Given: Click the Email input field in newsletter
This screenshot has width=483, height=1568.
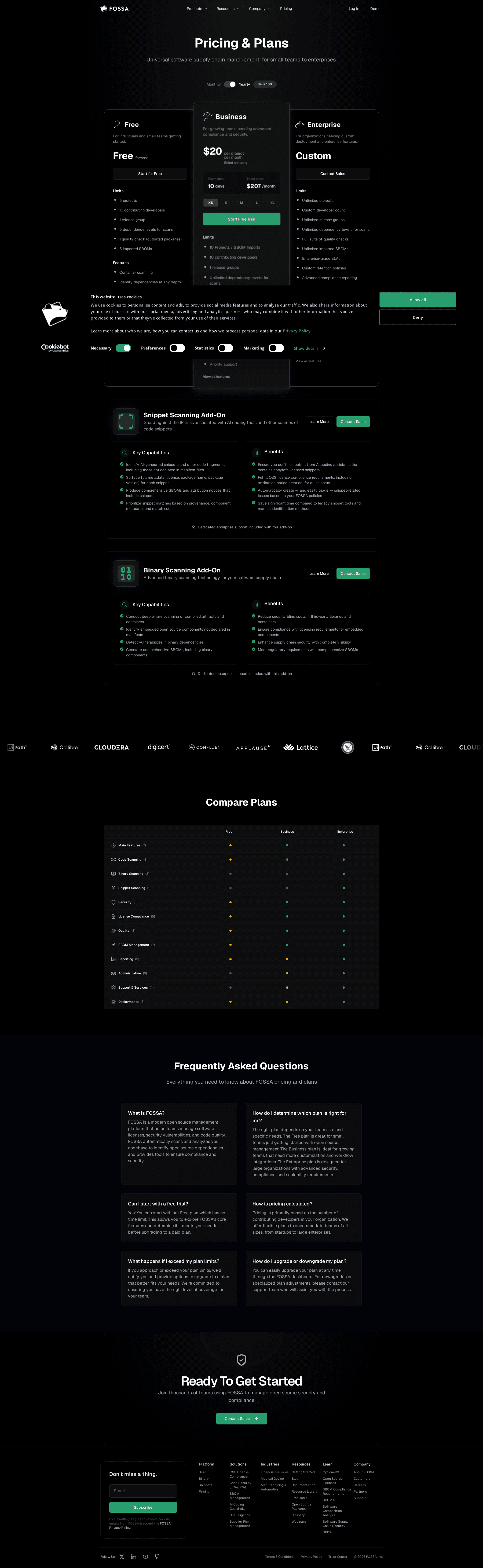Looking at the screenshot, I should [143, 1491].
